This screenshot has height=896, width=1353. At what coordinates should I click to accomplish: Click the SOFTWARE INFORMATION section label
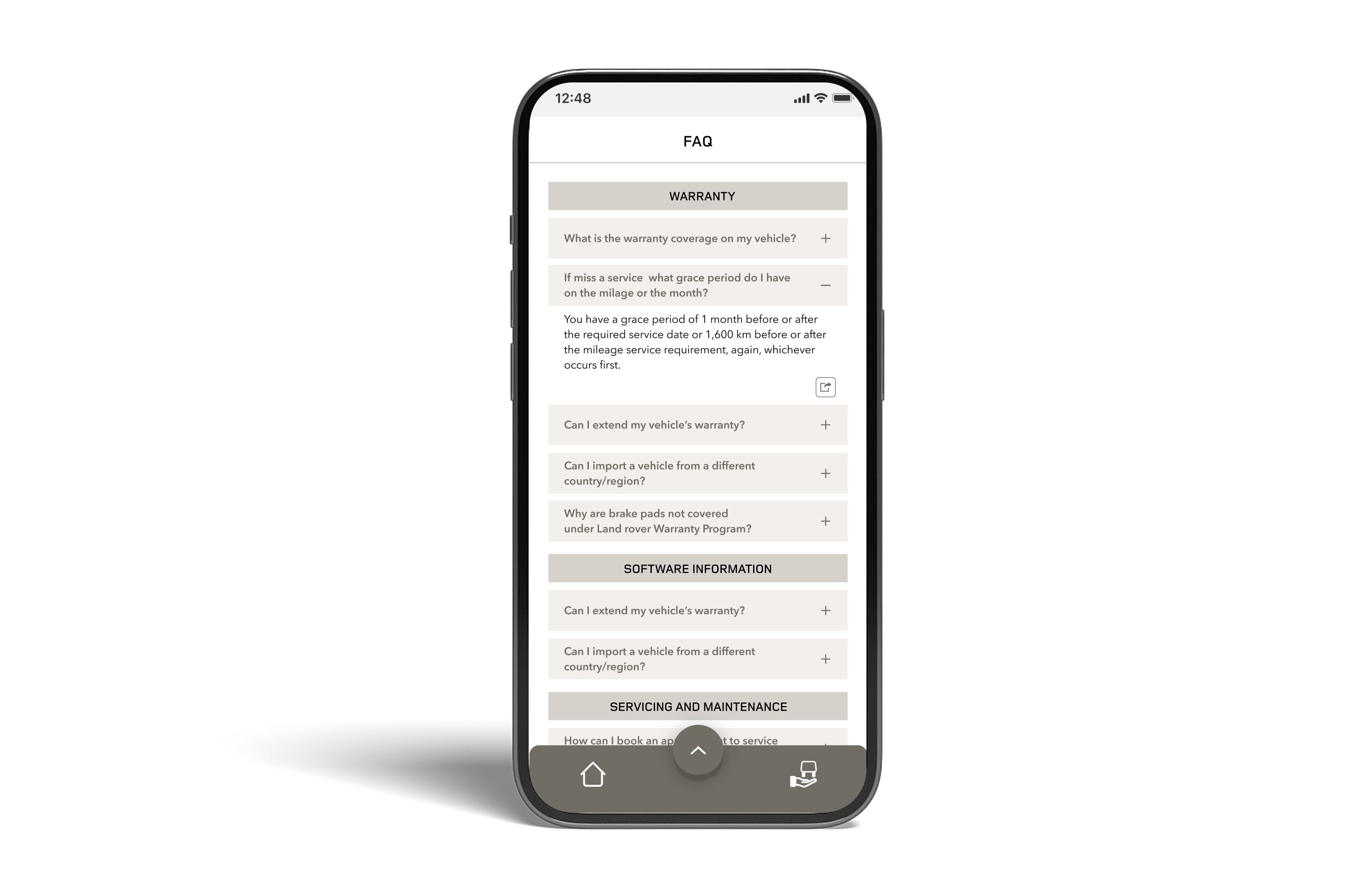click(x=697, y=569)
